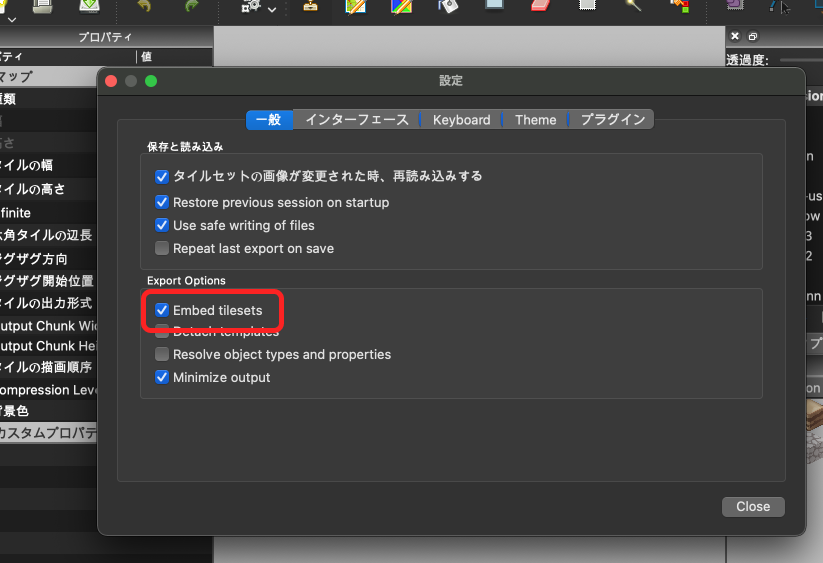823x563 pixels.
Task: Select the Stamp Brush tool
Action: coord(310,5)
